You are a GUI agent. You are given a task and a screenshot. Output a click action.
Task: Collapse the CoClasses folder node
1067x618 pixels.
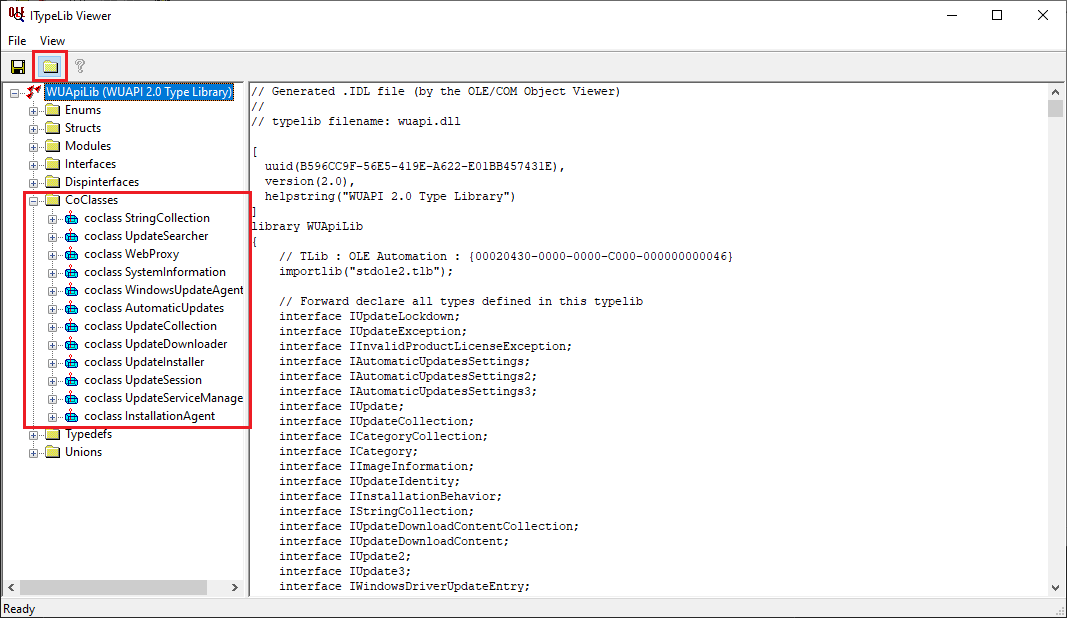click(x=33, y=201)
